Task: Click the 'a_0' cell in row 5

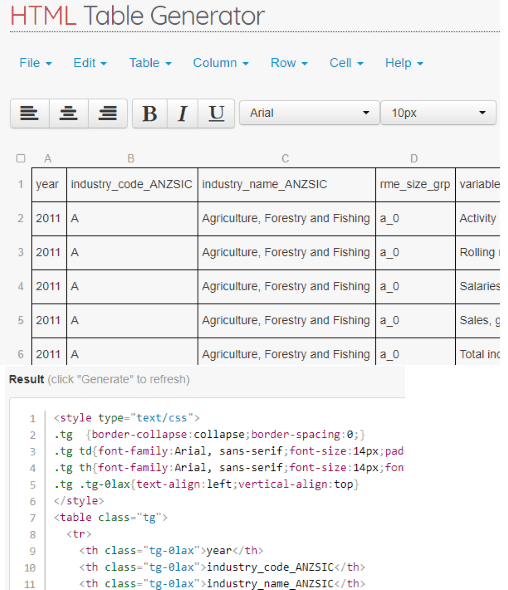Action: (x=415, y=320)
